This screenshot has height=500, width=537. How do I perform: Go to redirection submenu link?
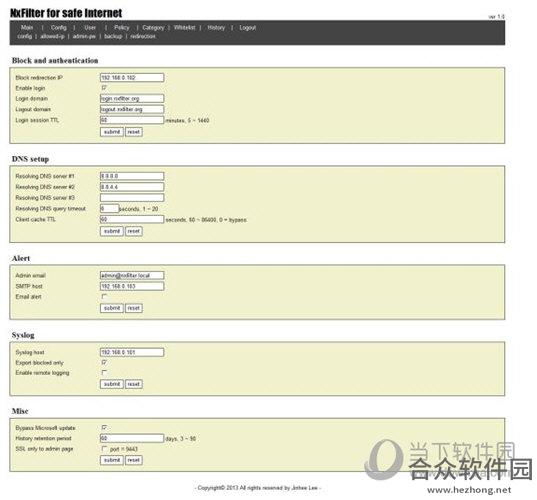[x=143, y=36]
